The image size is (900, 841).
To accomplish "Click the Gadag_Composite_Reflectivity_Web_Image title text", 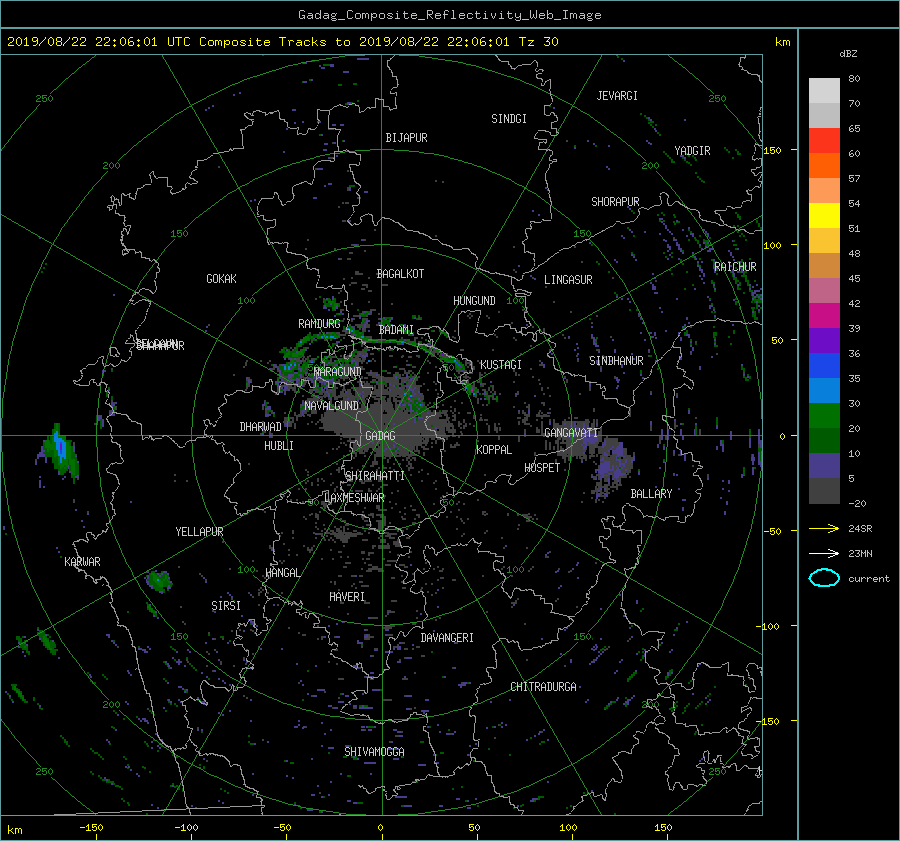I will pyautogui.click(x=449, y=15).
